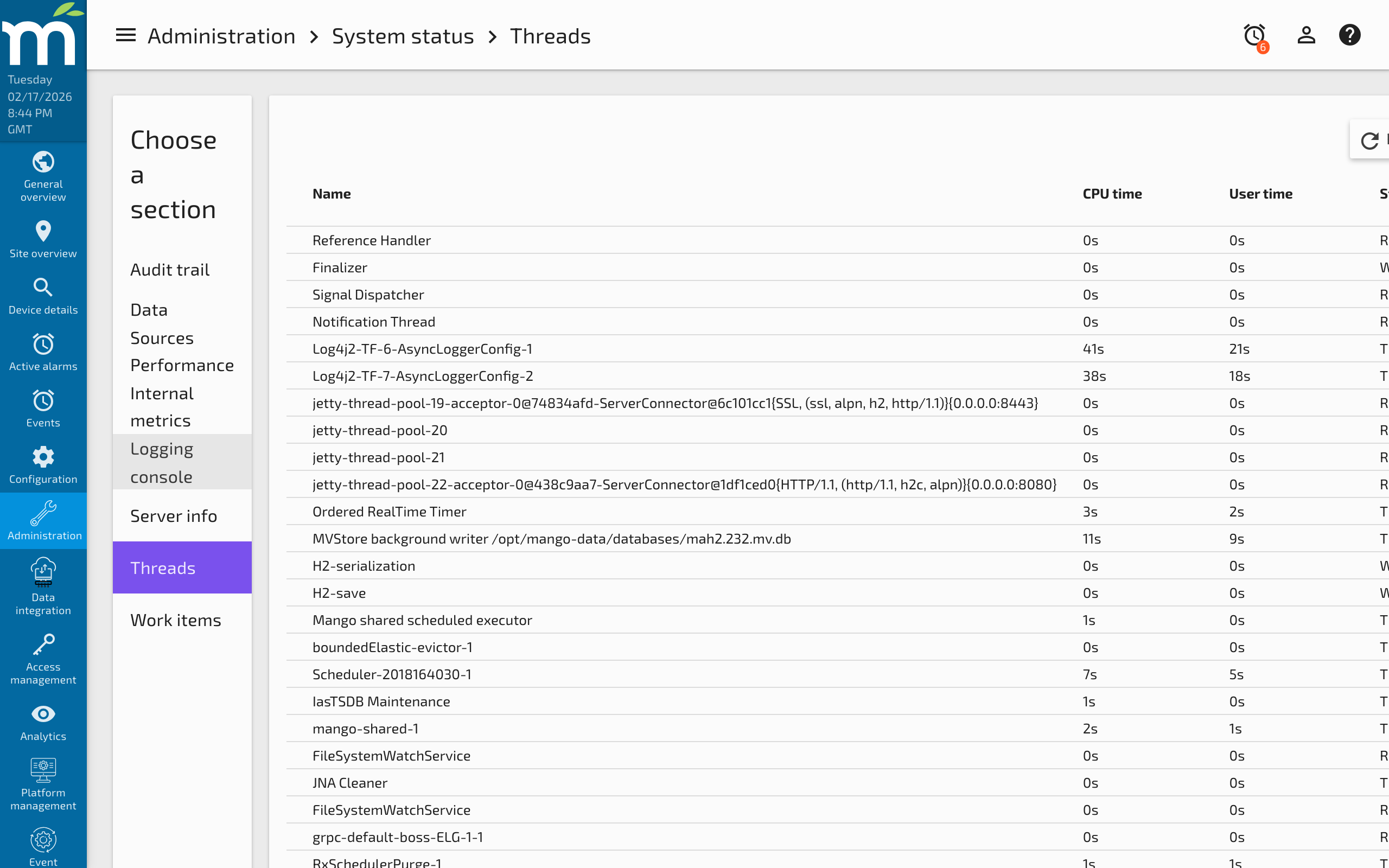Select the Site overview icon
This screenshot has height=868, width=1389.
[43, 237]
